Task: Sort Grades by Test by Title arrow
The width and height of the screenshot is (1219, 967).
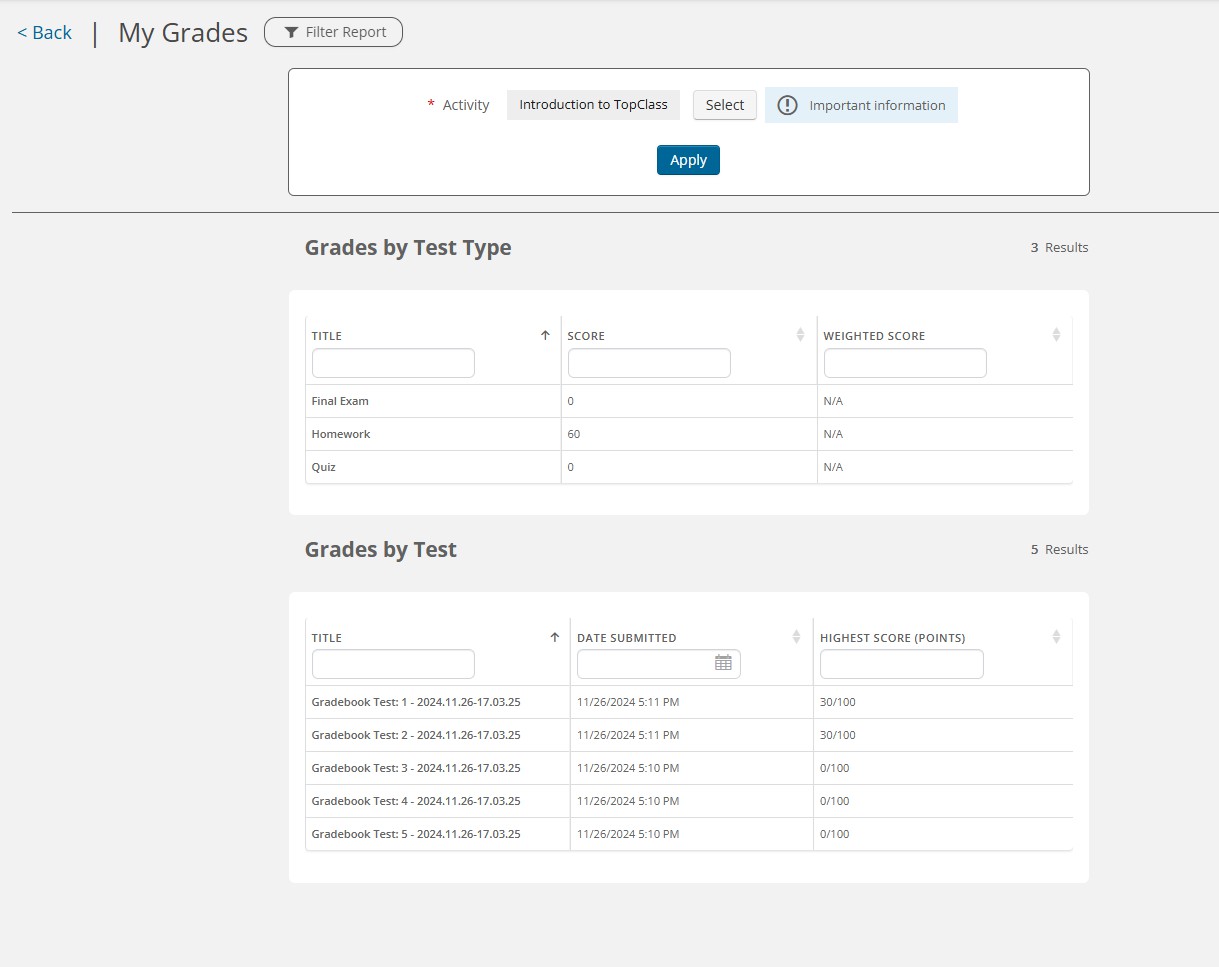Action: pos(555,637)
